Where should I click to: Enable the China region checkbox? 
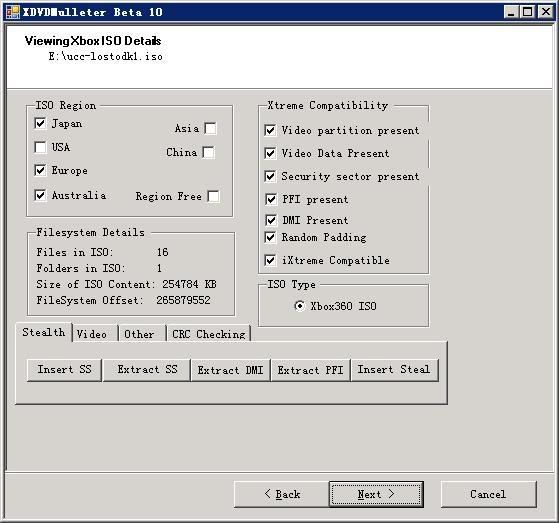point(208,153)
